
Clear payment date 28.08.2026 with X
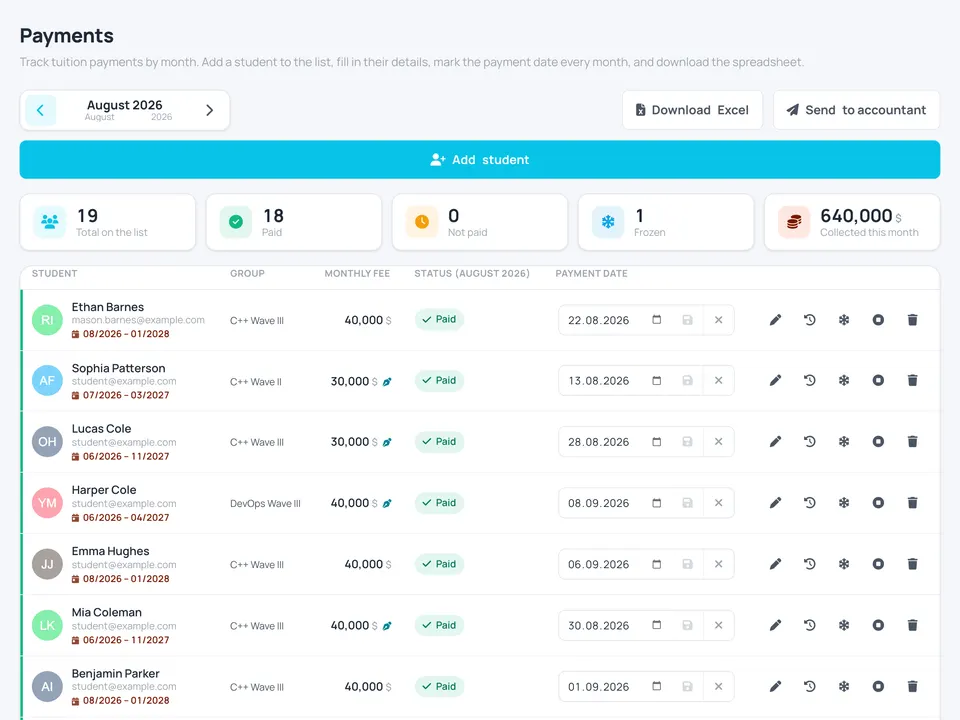pyautogui.click(x=719, y=441)
